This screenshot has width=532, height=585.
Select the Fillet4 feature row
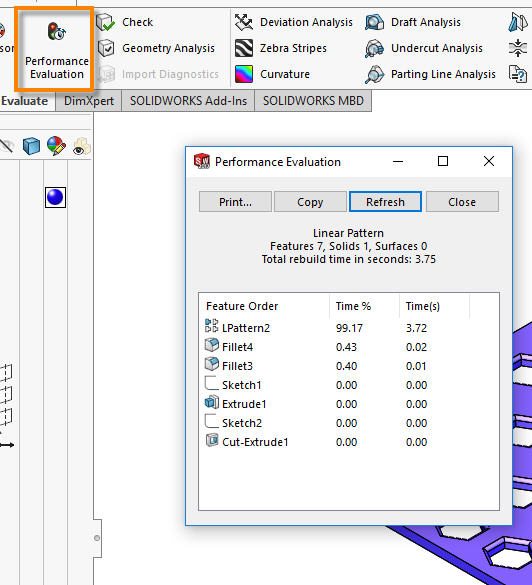coord(348,347)
